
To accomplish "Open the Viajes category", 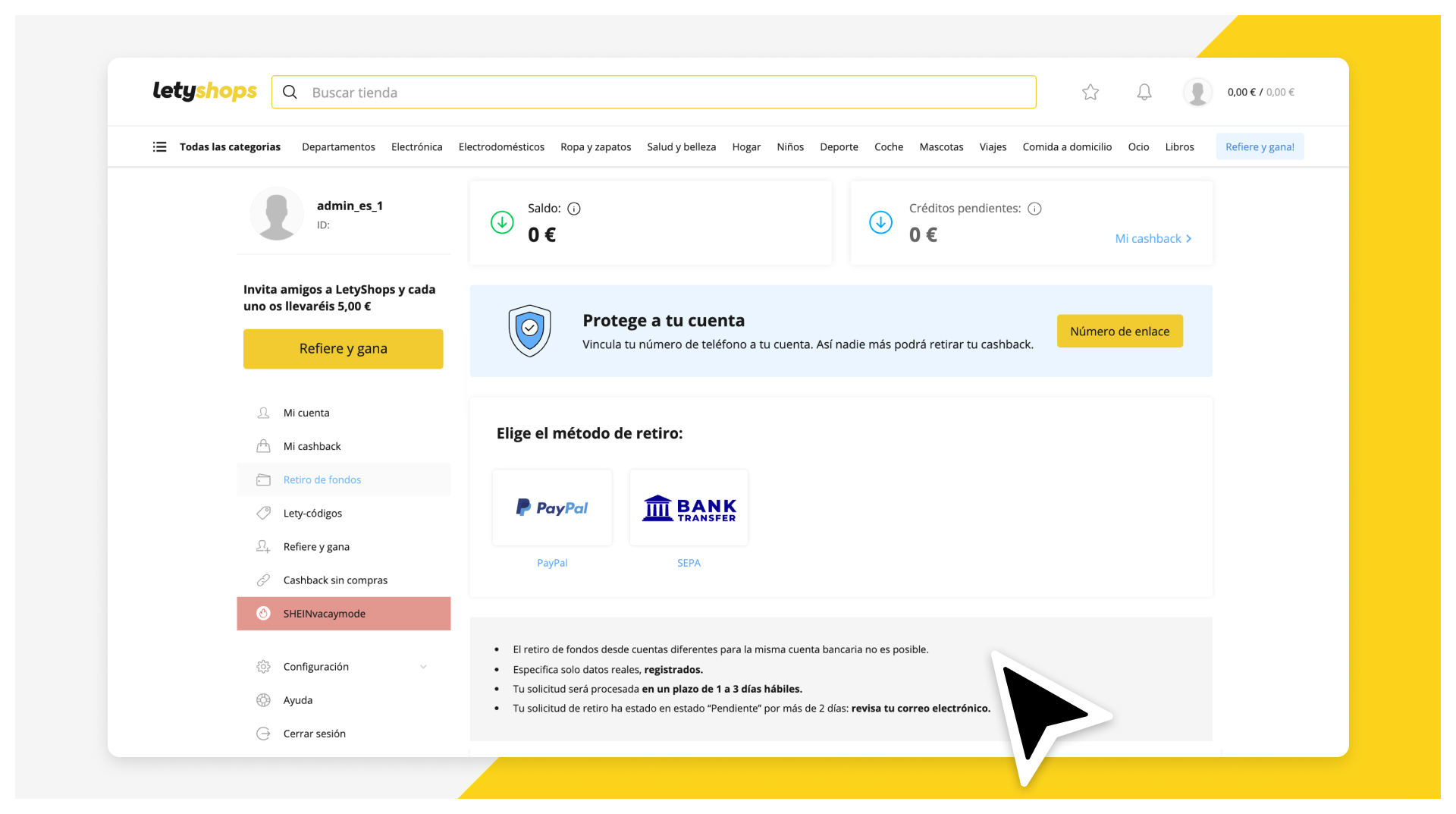I will click(x=993, y=146).
